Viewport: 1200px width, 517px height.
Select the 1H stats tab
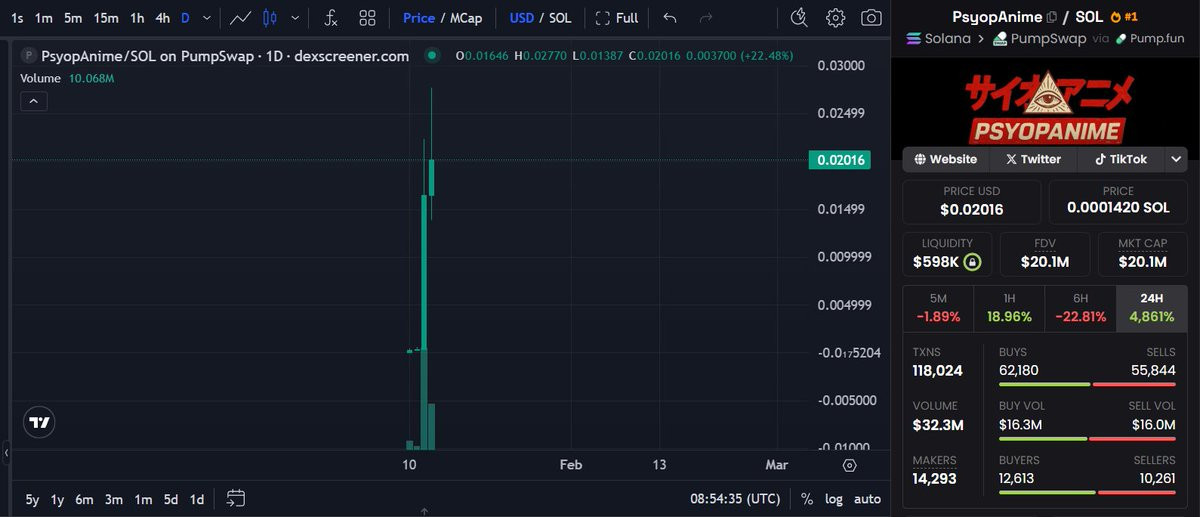(x=1009, y=308)
